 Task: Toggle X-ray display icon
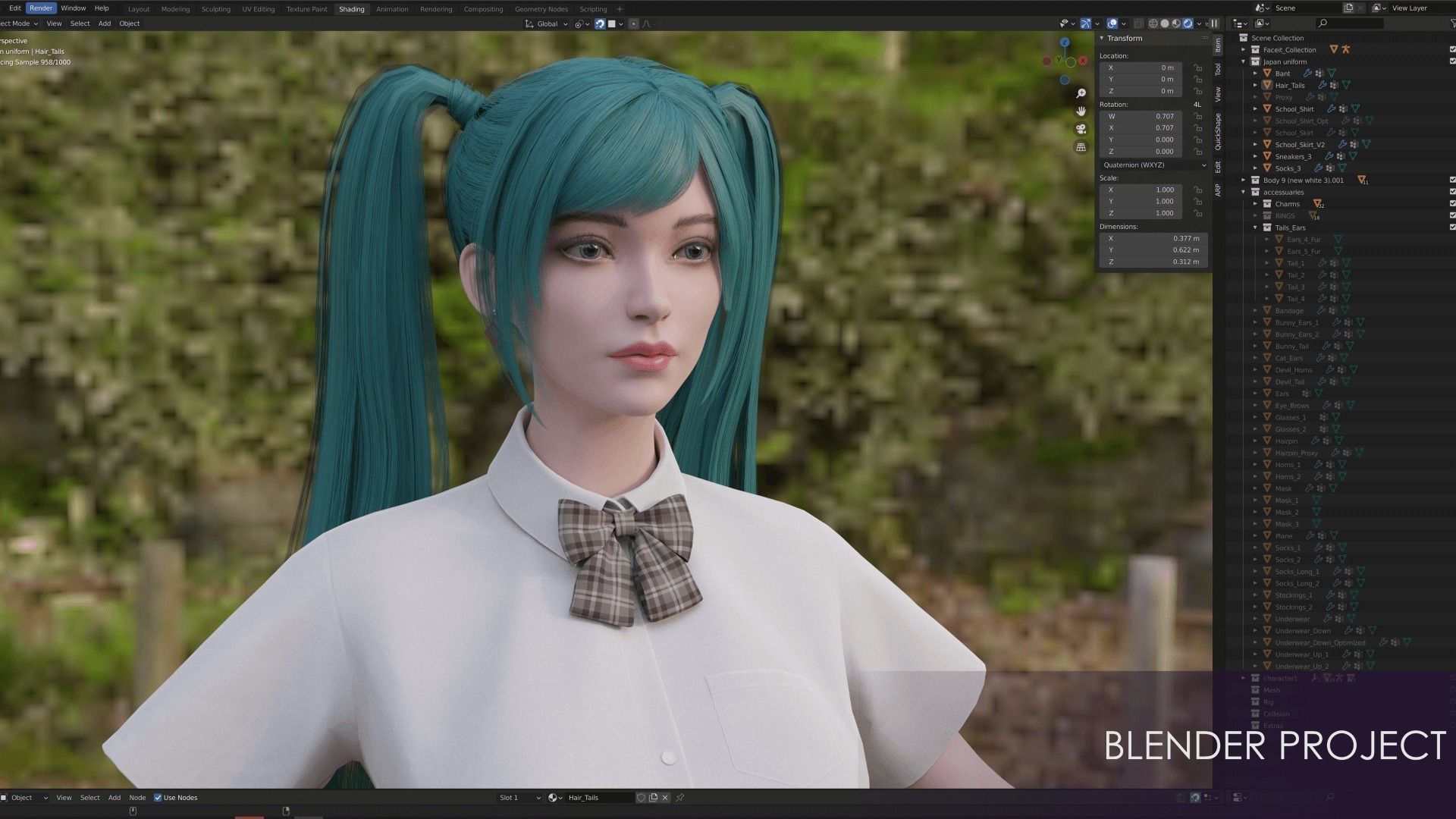(1138, 24)
